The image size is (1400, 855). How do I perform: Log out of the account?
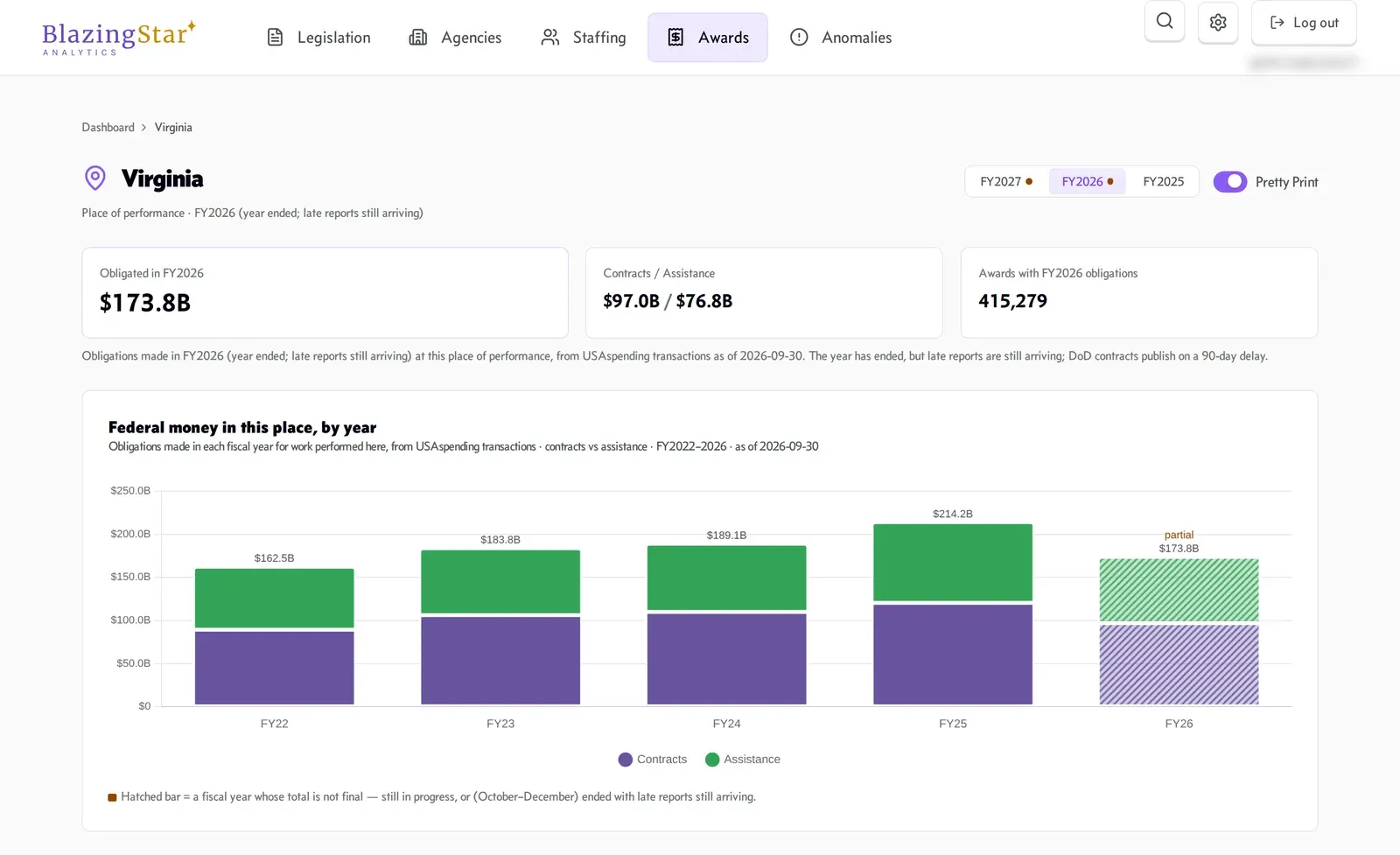(x=1304, y=23)
